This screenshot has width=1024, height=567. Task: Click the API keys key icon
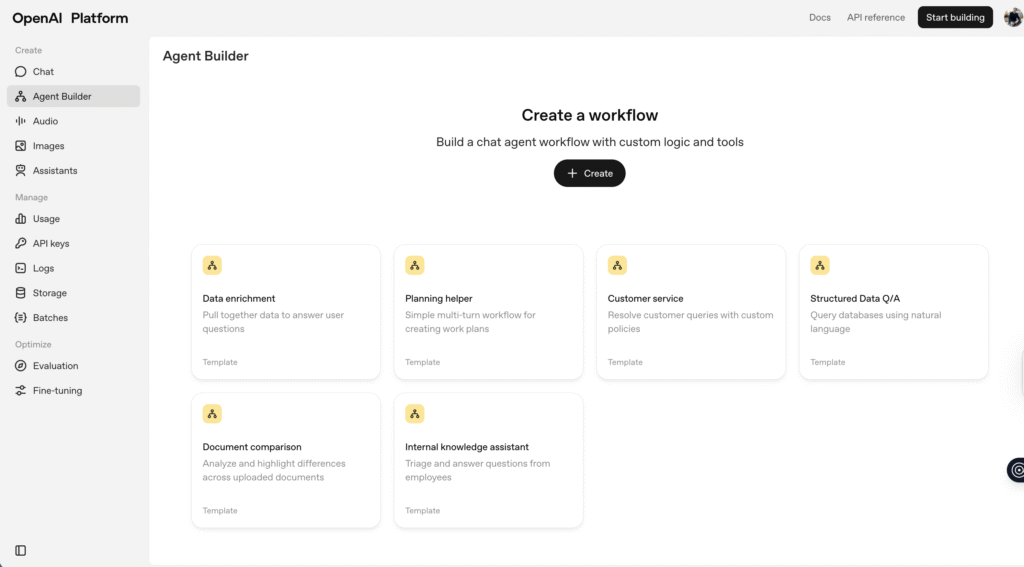click(21, 244)
